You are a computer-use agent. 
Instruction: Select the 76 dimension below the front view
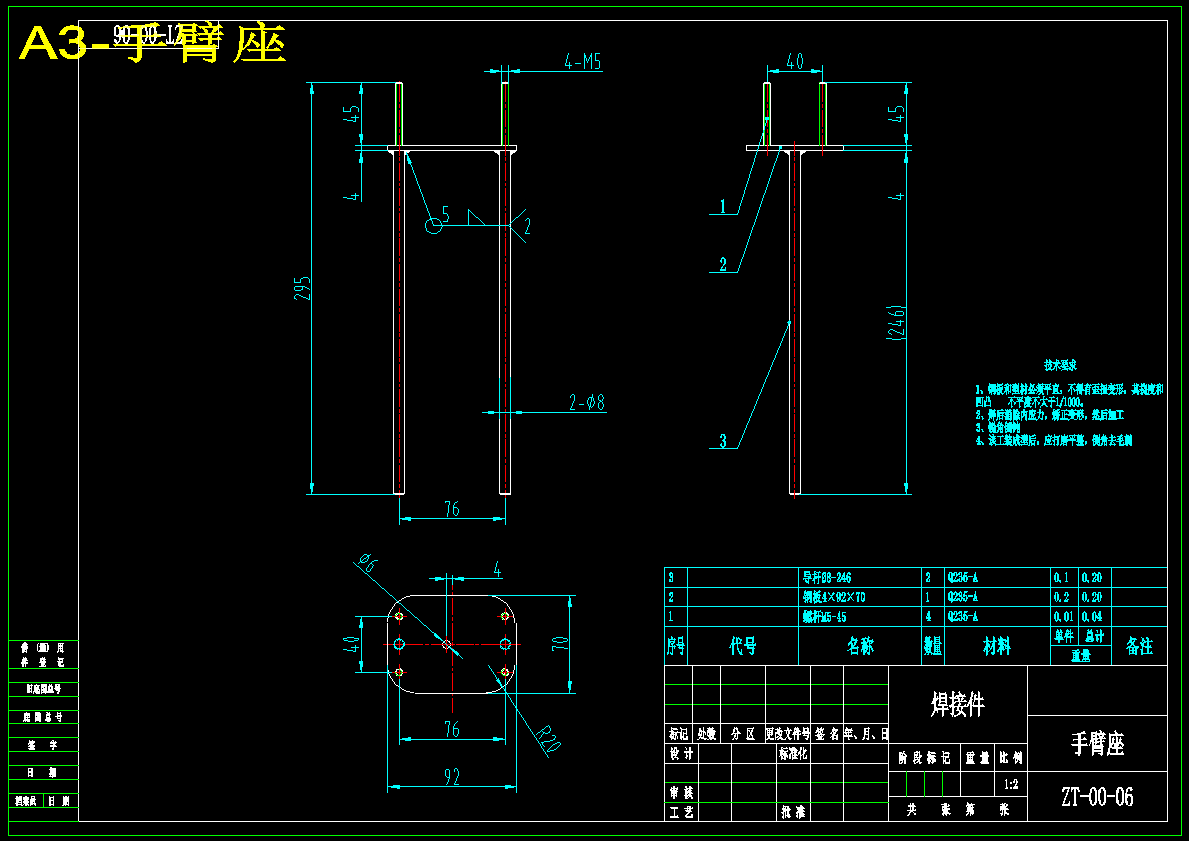451,508
